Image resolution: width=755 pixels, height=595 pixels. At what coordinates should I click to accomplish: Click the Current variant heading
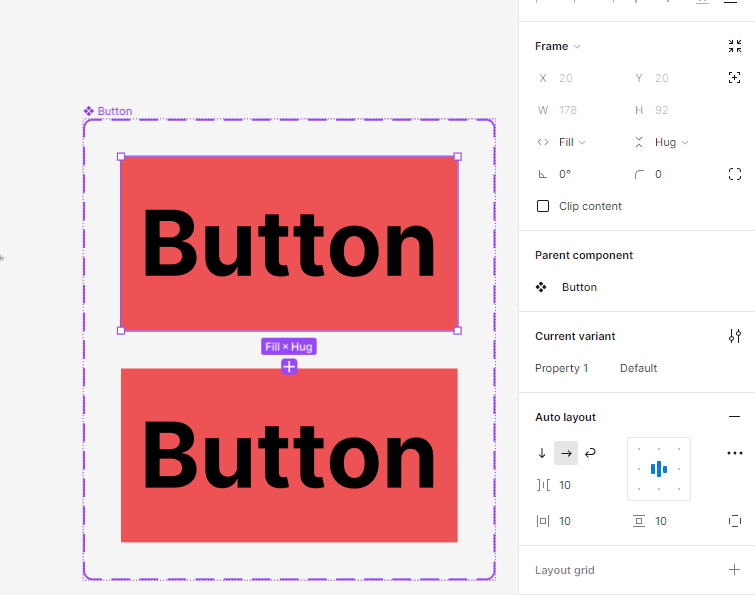point(575,336)
